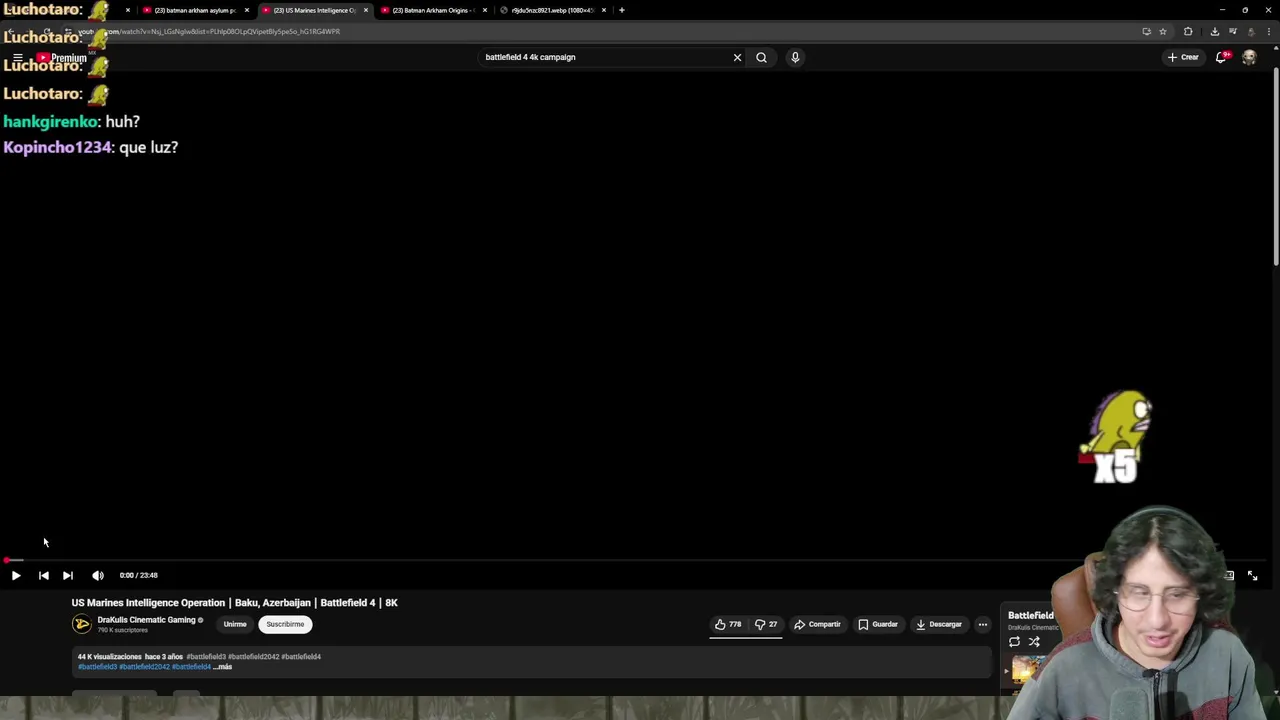This screenshot has height=720, width=1280.
Task: Subscribe using the Suscribirme button
Action: (285, 624)
